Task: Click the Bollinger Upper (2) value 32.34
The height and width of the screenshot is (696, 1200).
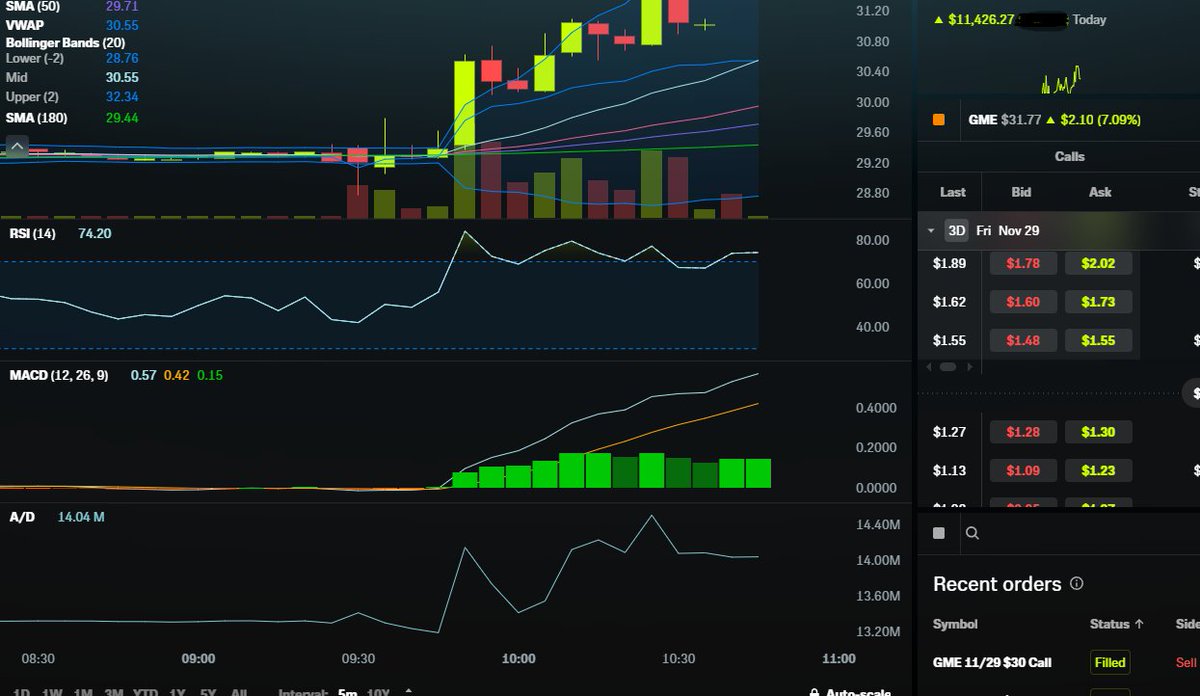Action: coord(122,97)
